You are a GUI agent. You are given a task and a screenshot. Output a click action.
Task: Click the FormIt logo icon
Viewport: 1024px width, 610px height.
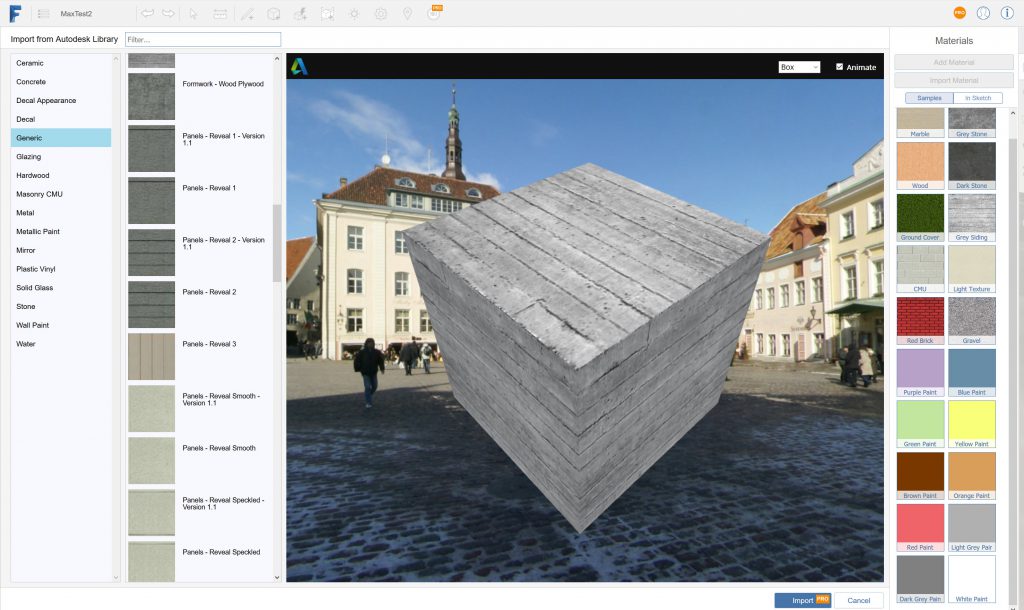15,14
